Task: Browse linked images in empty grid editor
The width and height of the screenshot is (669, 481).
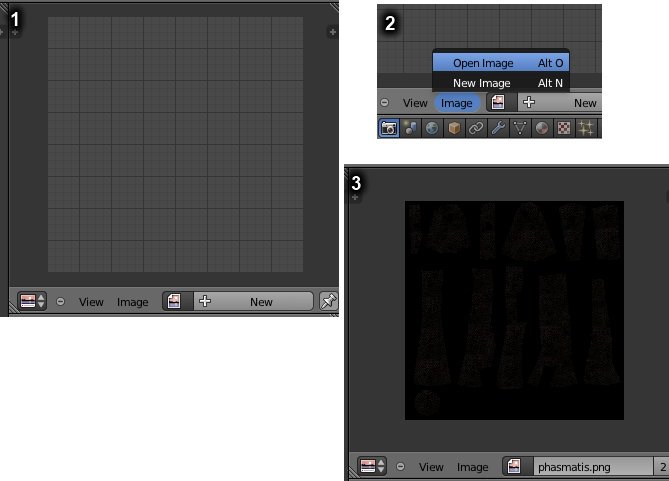Action: point(177,301)
